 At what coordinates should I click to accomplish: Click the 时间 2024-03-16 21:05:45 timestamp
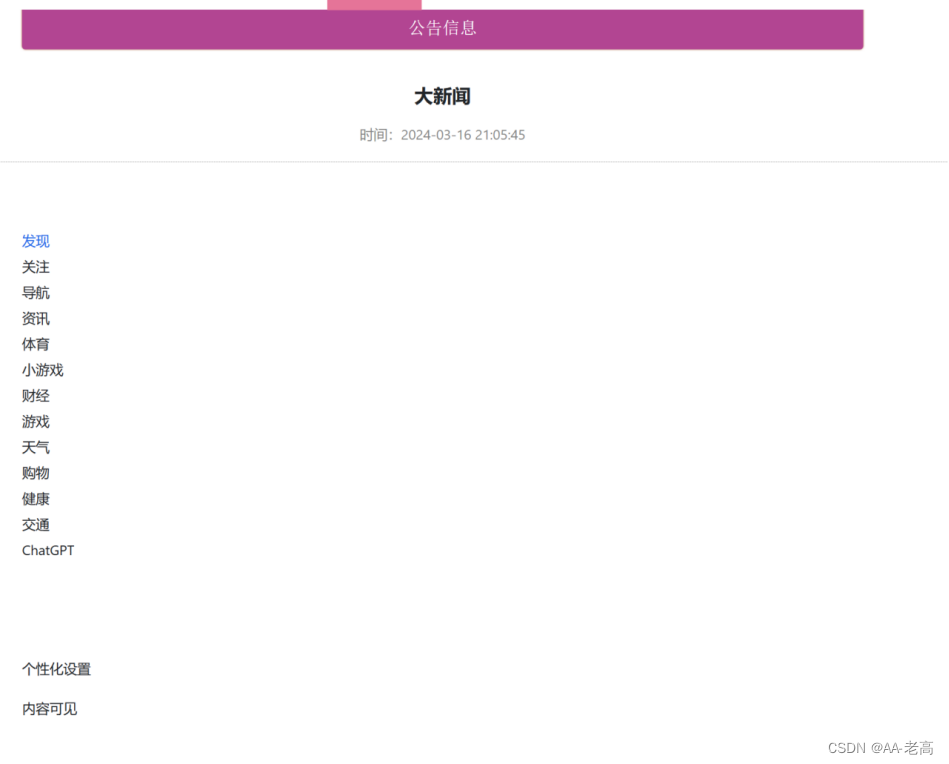coord(442,135)
